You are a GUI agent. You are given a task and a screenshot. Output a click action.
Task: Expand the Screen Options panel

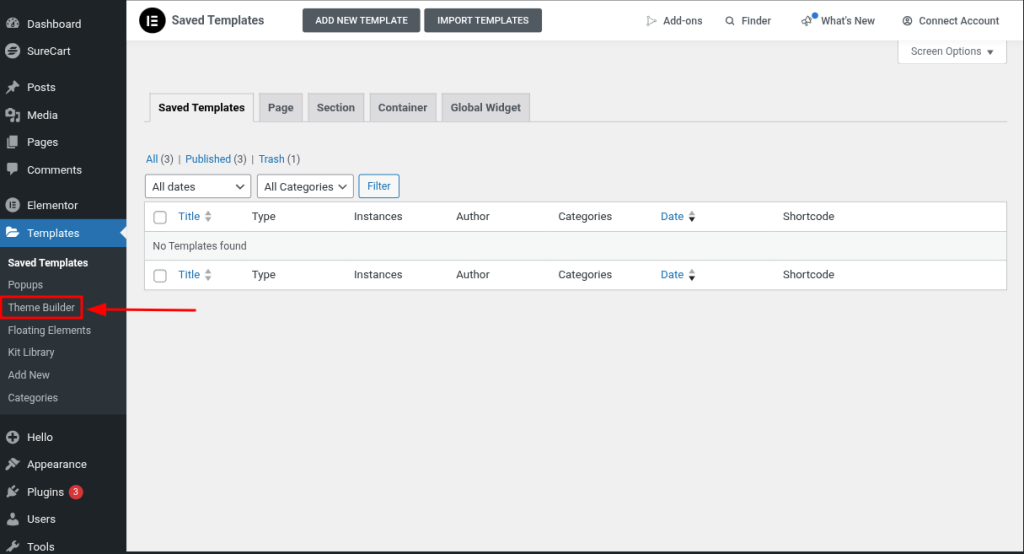click(x=952, y=52)
